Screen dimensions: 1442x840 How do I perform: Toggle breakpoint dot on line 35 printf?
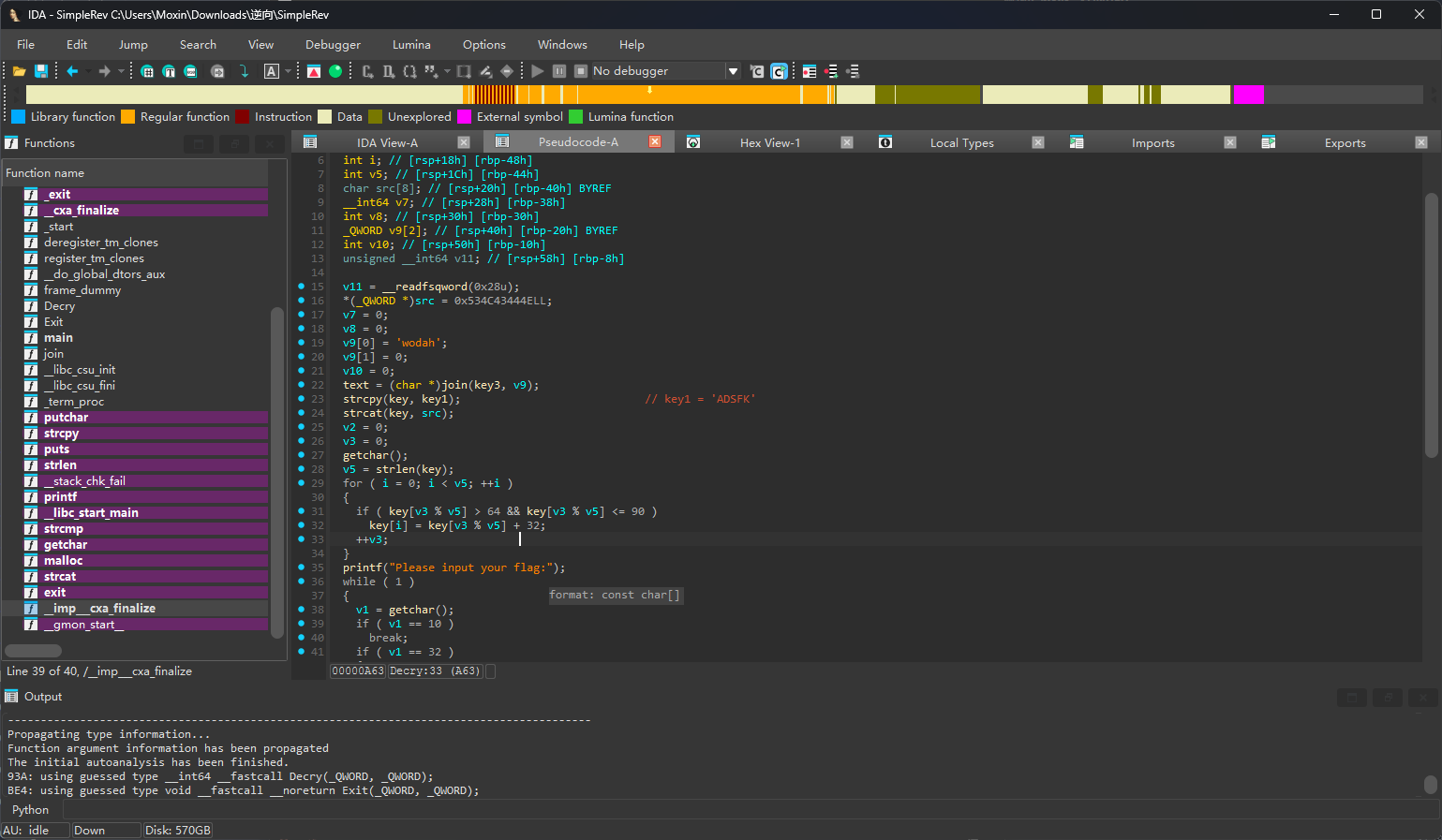tap(301, 567)
